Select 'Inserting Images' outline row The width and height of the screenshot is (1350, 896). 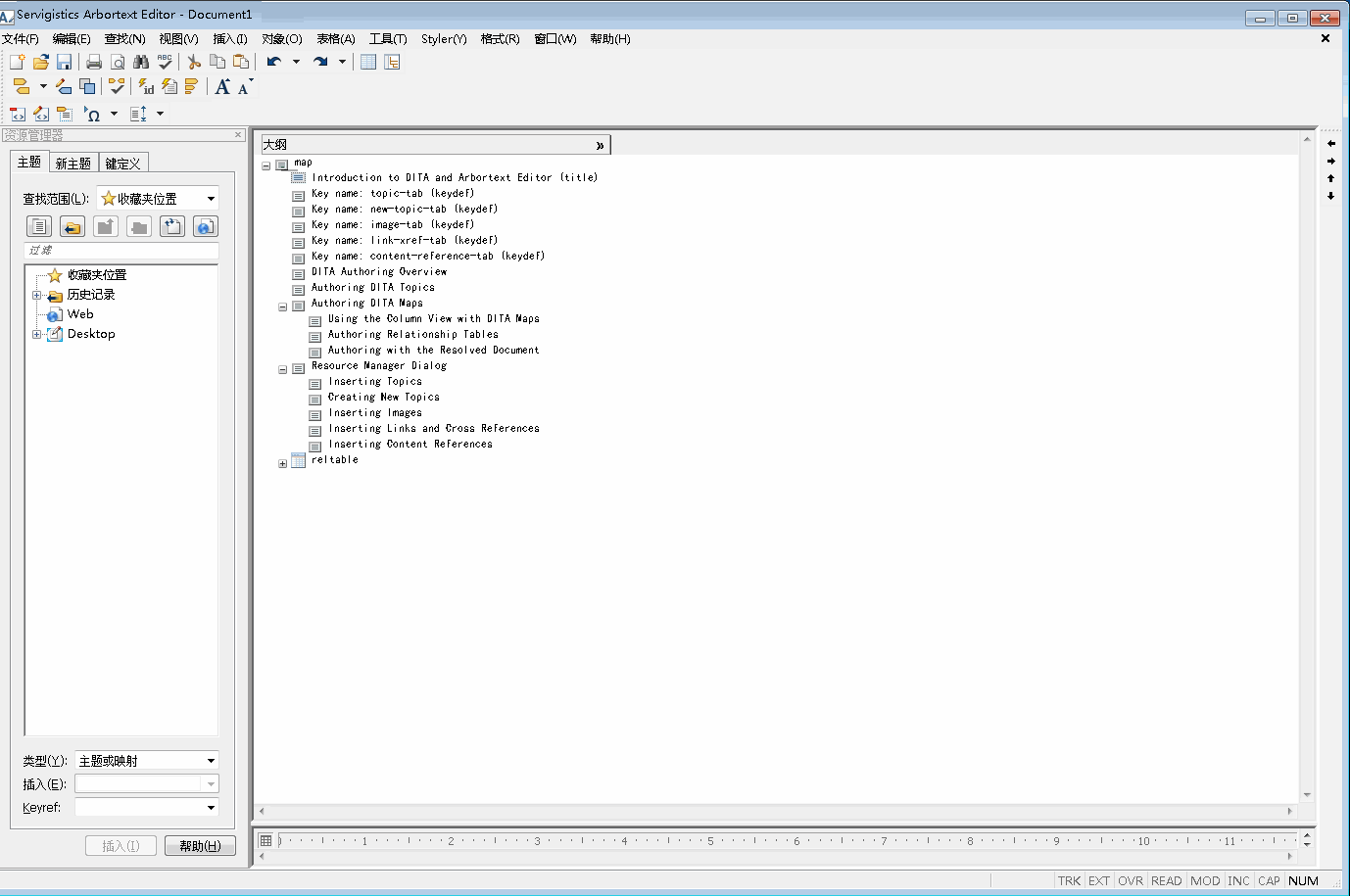[375, 412]
